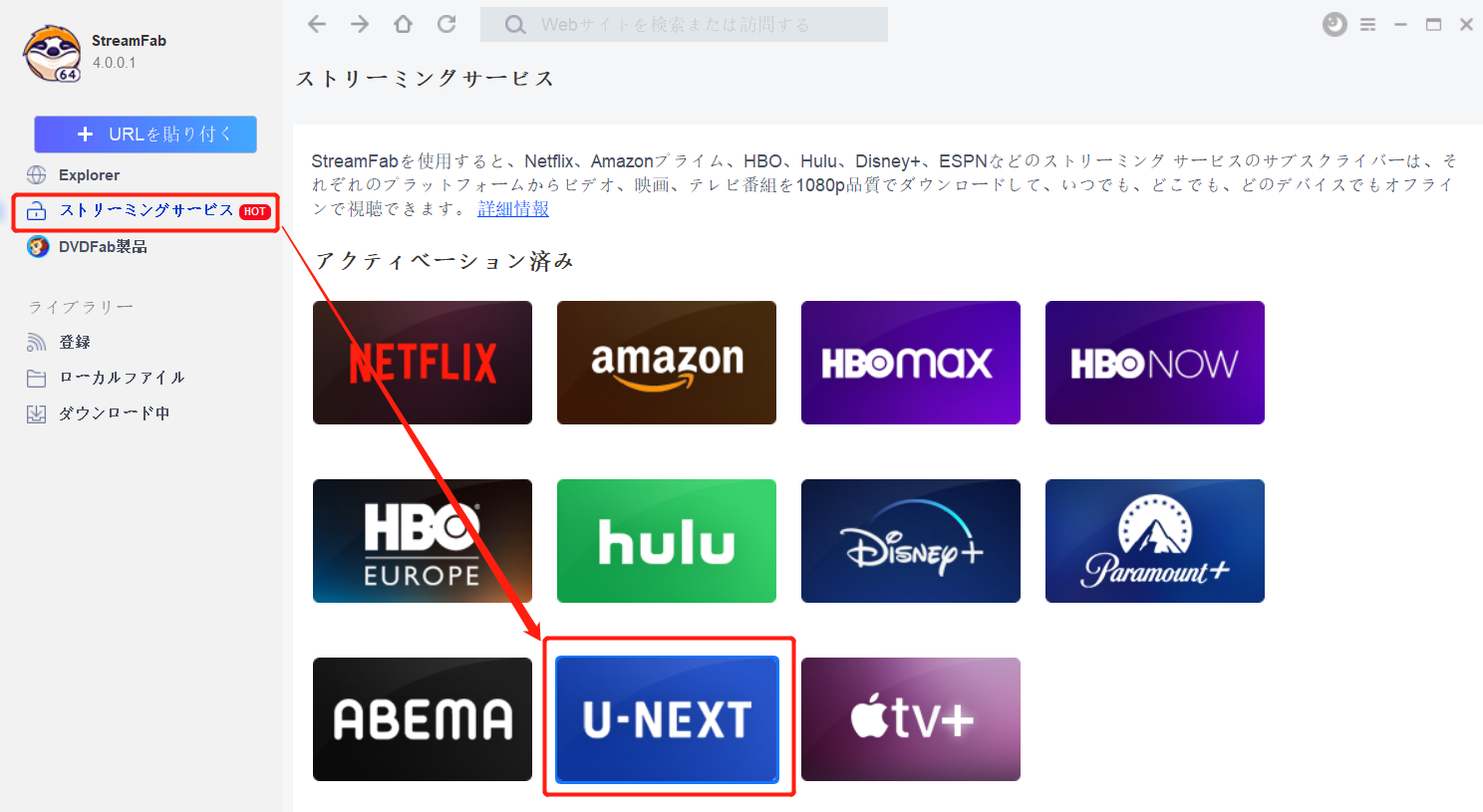Open the Paramount+ service tile
Screen dimensions: 1483x812
1155,541
